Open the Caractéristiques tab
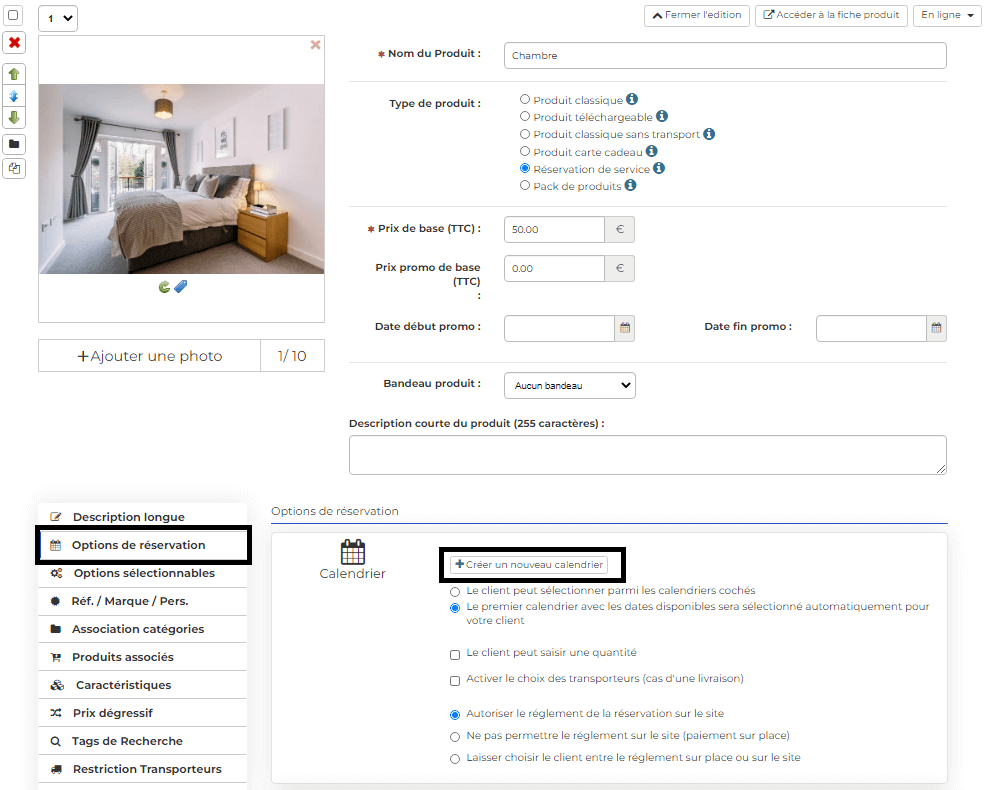This screenshot has height=790, width=986. pos(143,685)
